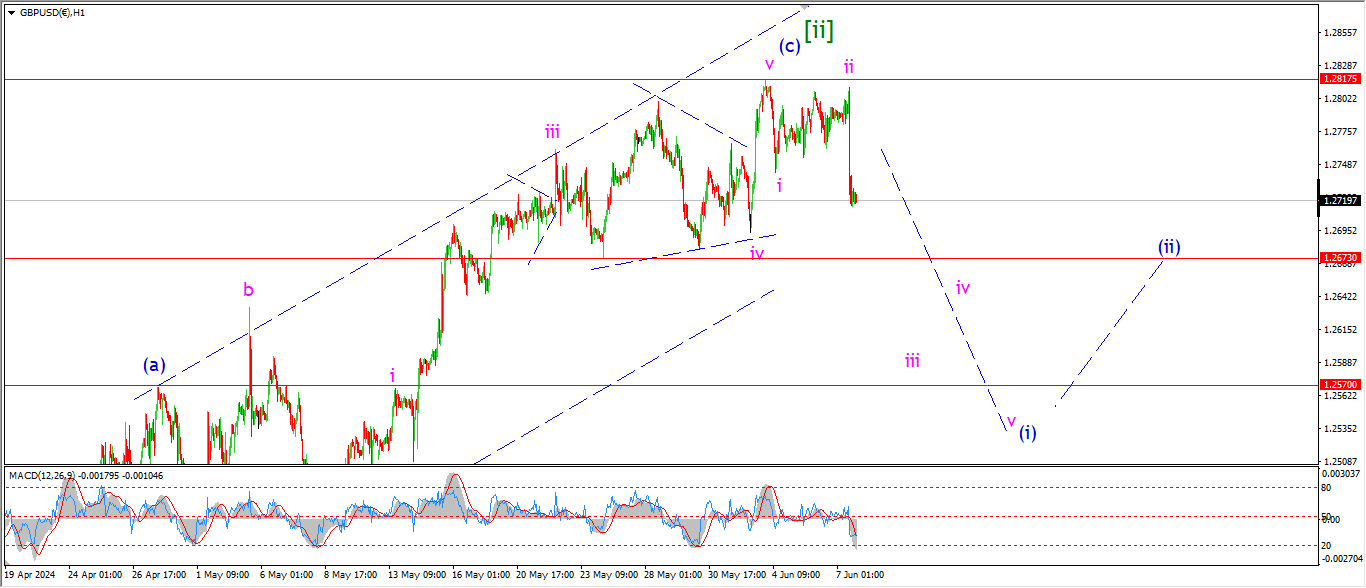Click the small triangle beside the GBPUSD title
This screenshot has height=588, width=1366.
[x=11, y=13]
